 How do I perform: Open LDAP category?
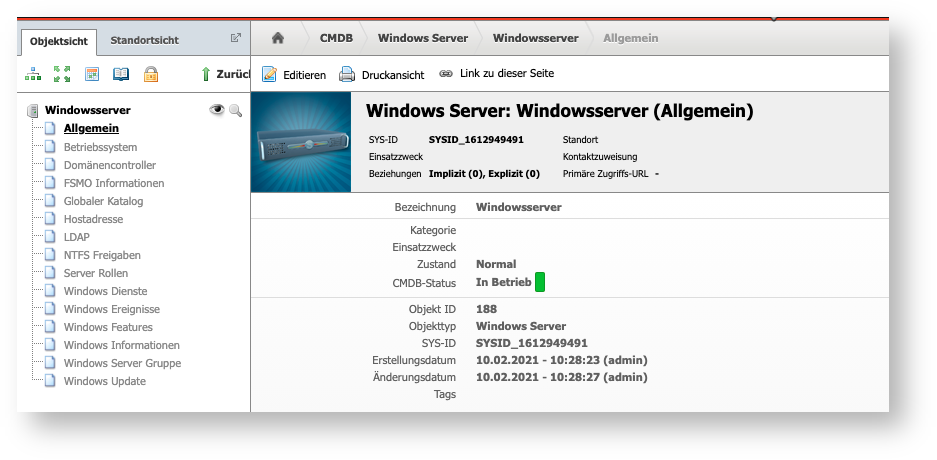76,237
